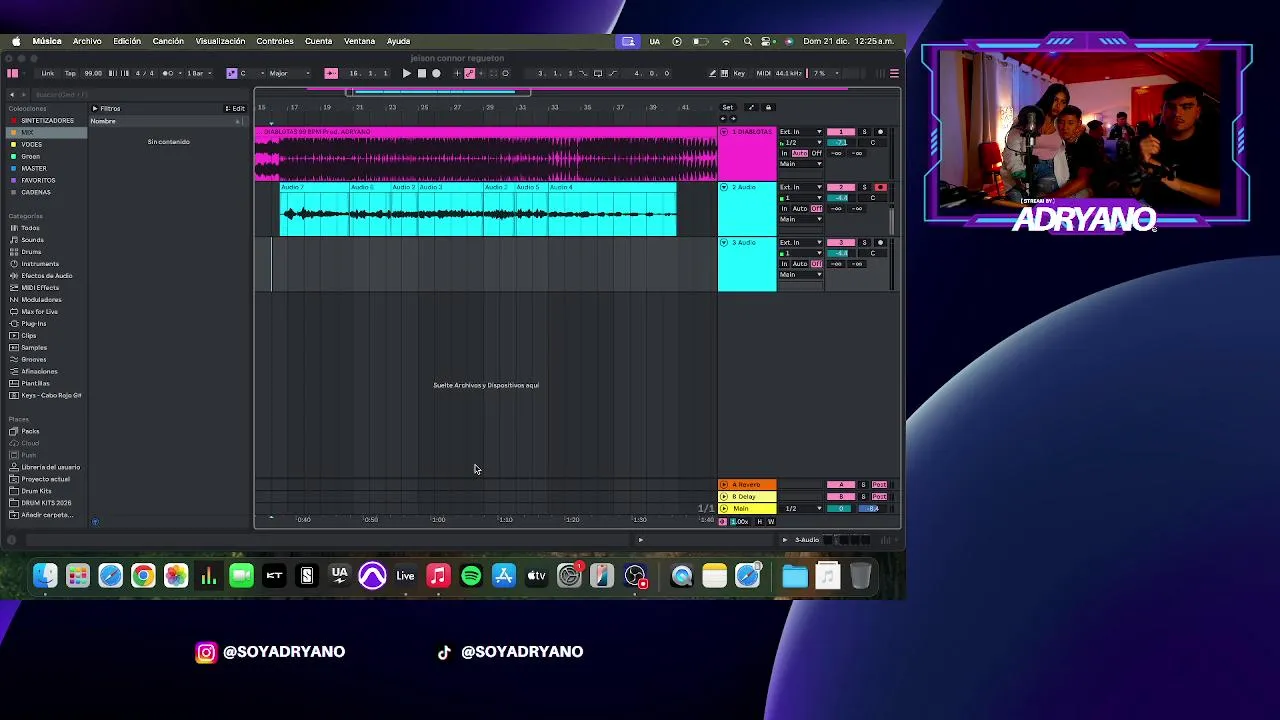
Task: Click the Tap tempo button
Action: (70, 73)
